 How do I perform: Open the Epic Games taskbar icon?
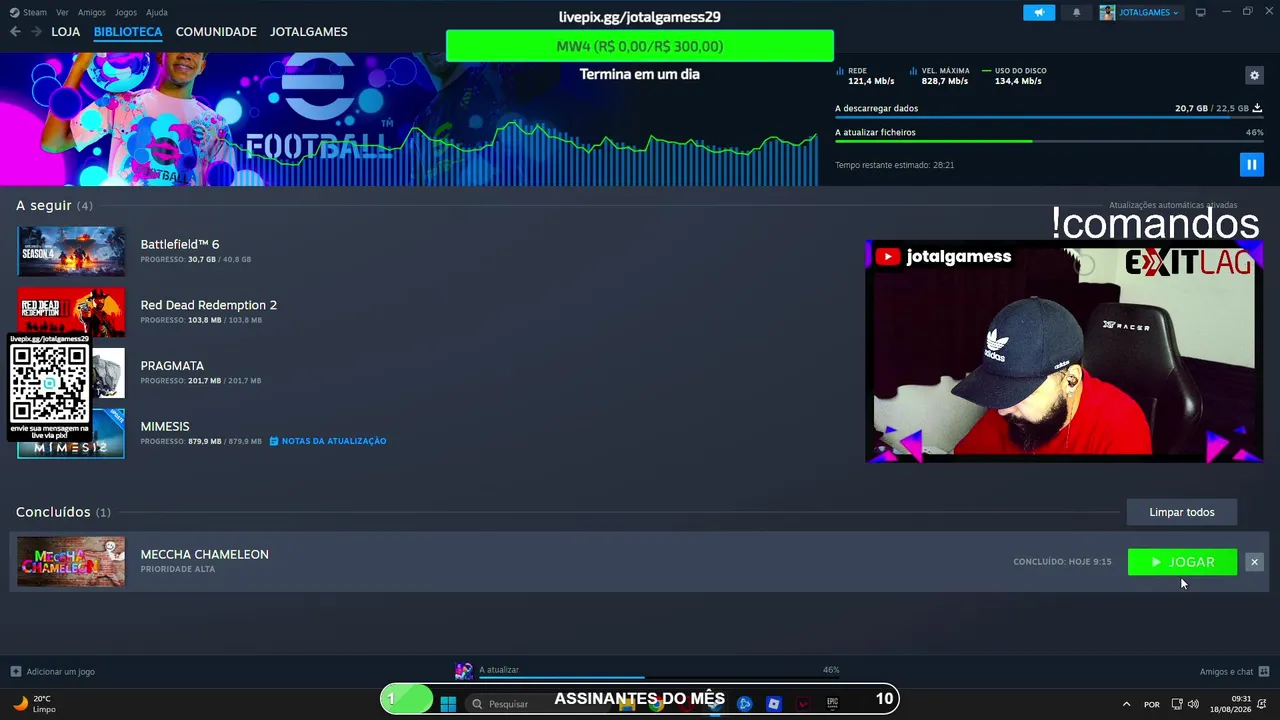coord(832,703)
